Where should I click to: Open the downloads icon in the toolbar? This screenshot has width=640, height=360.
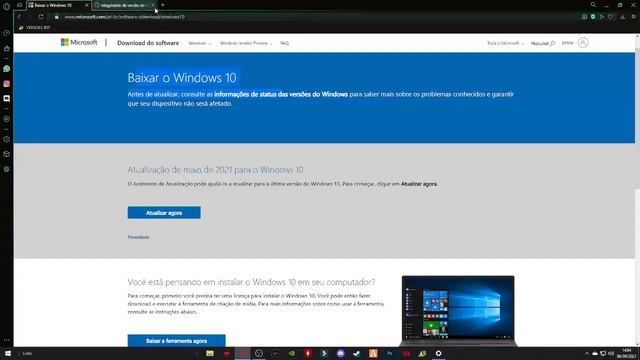622,17
